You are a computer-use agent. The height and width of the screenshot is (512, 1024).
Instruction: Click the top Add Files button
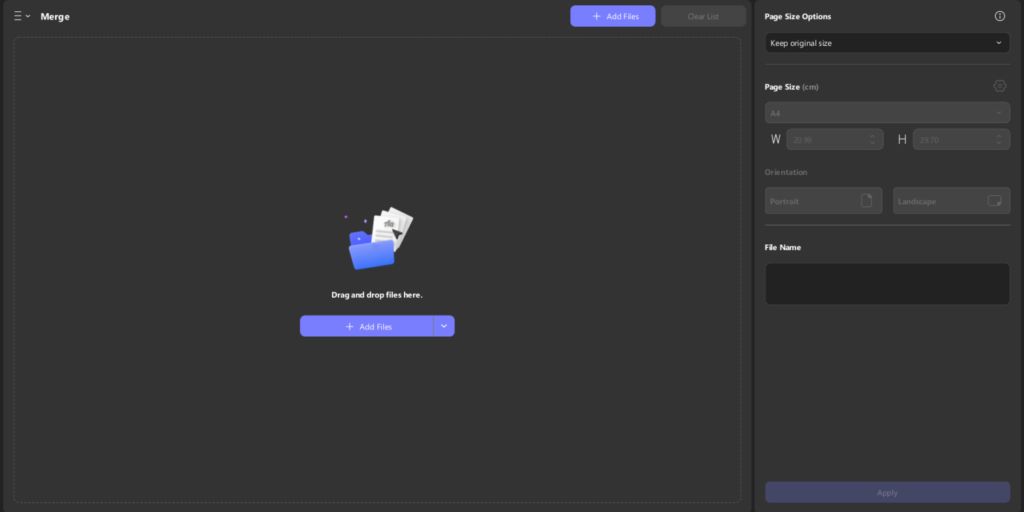[612, 16]
